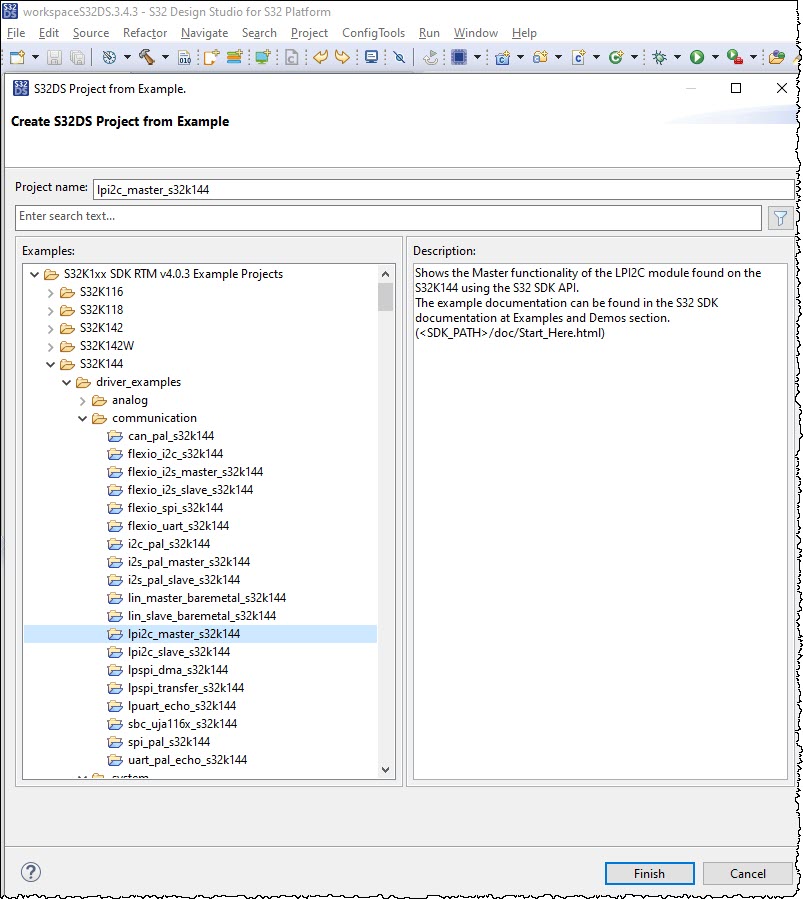Image resolution: width=803 pixels, height=899 pixels.
Task: Open the Navigate menu
Action: pos(204,33)
